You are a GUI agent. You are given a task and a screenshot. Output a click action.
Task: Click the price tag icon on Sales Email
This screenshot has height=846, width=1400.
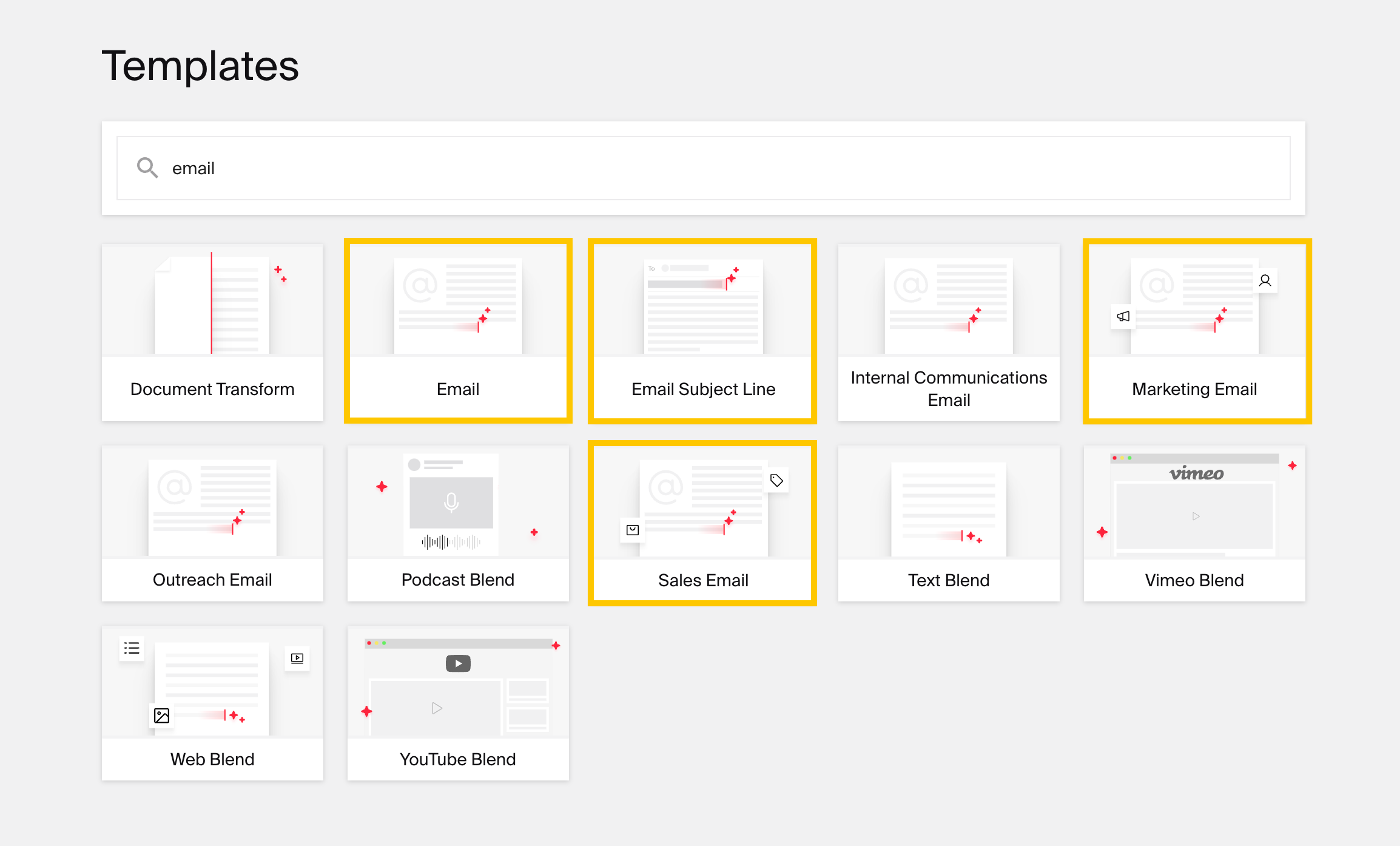pos(776,481)
